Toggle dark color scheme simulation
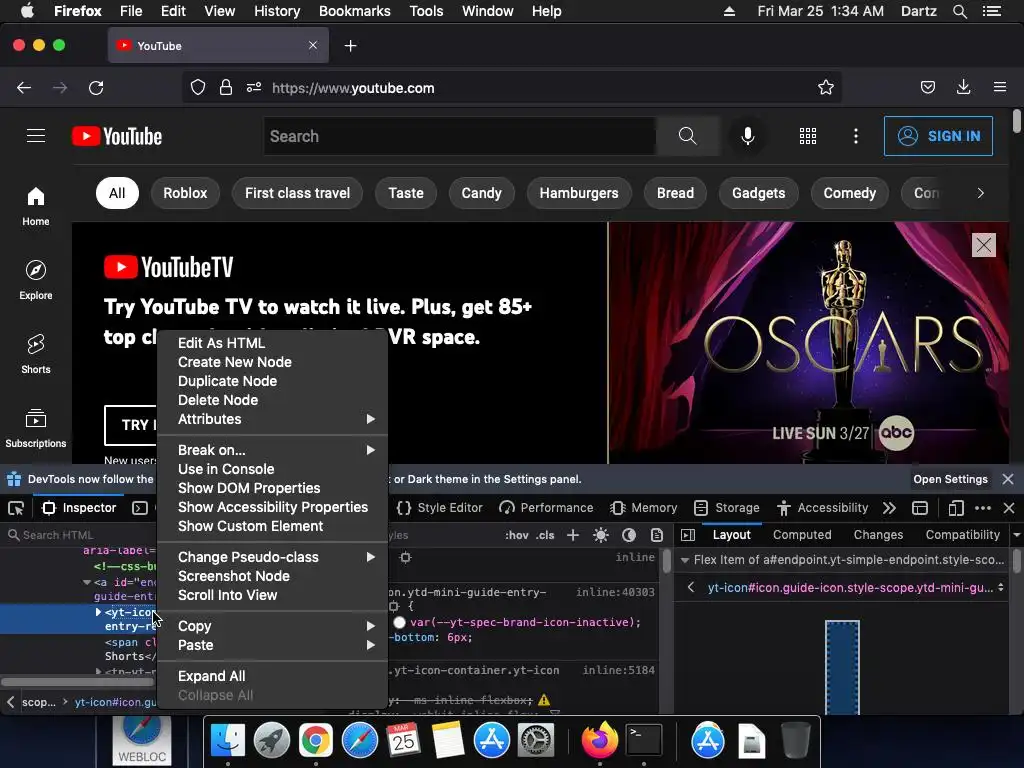Viewport: 1024px width, 768px height. 629,536
